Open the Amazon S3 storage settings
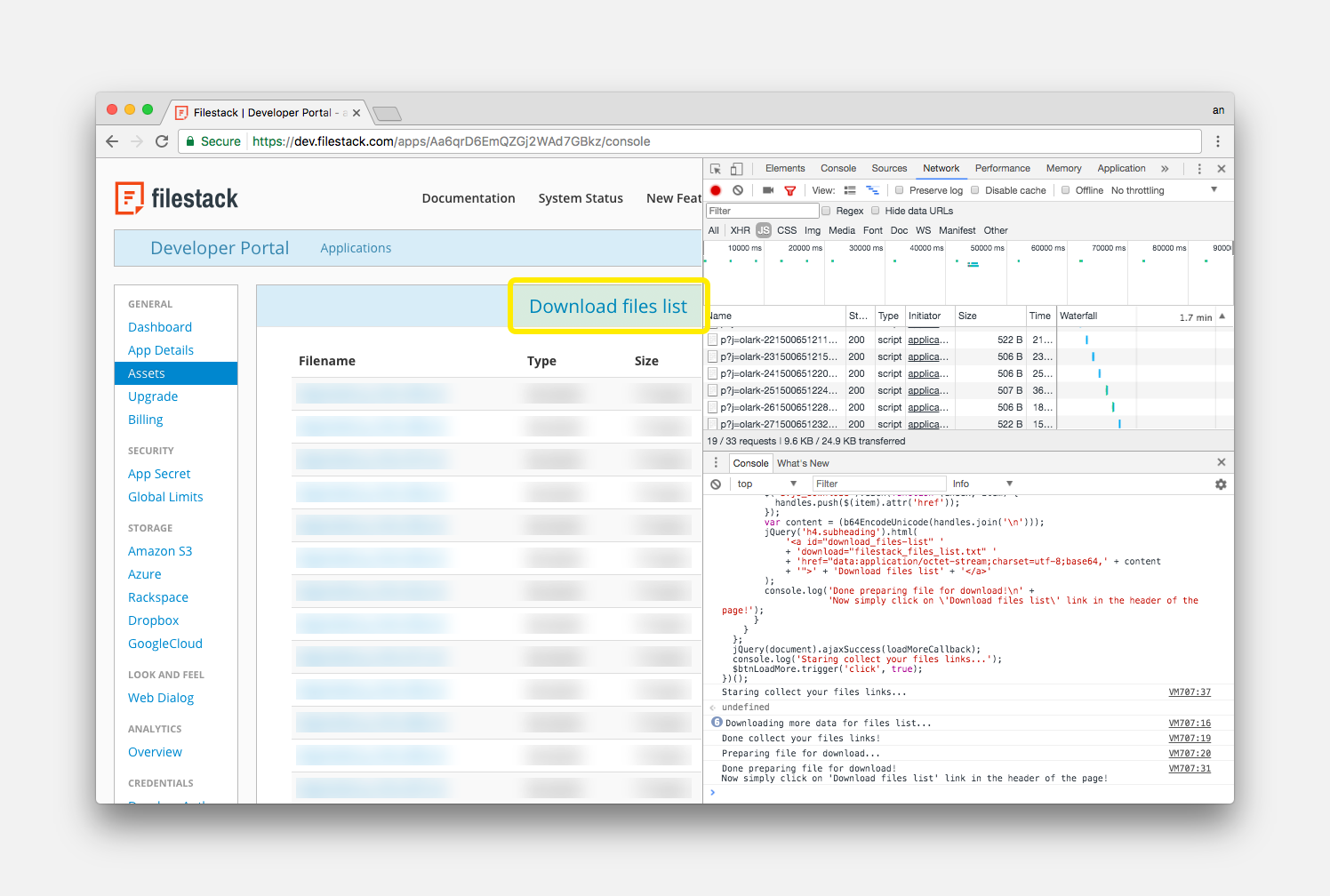The height and width of the screenshot is (896, 1330). [160, 551]
